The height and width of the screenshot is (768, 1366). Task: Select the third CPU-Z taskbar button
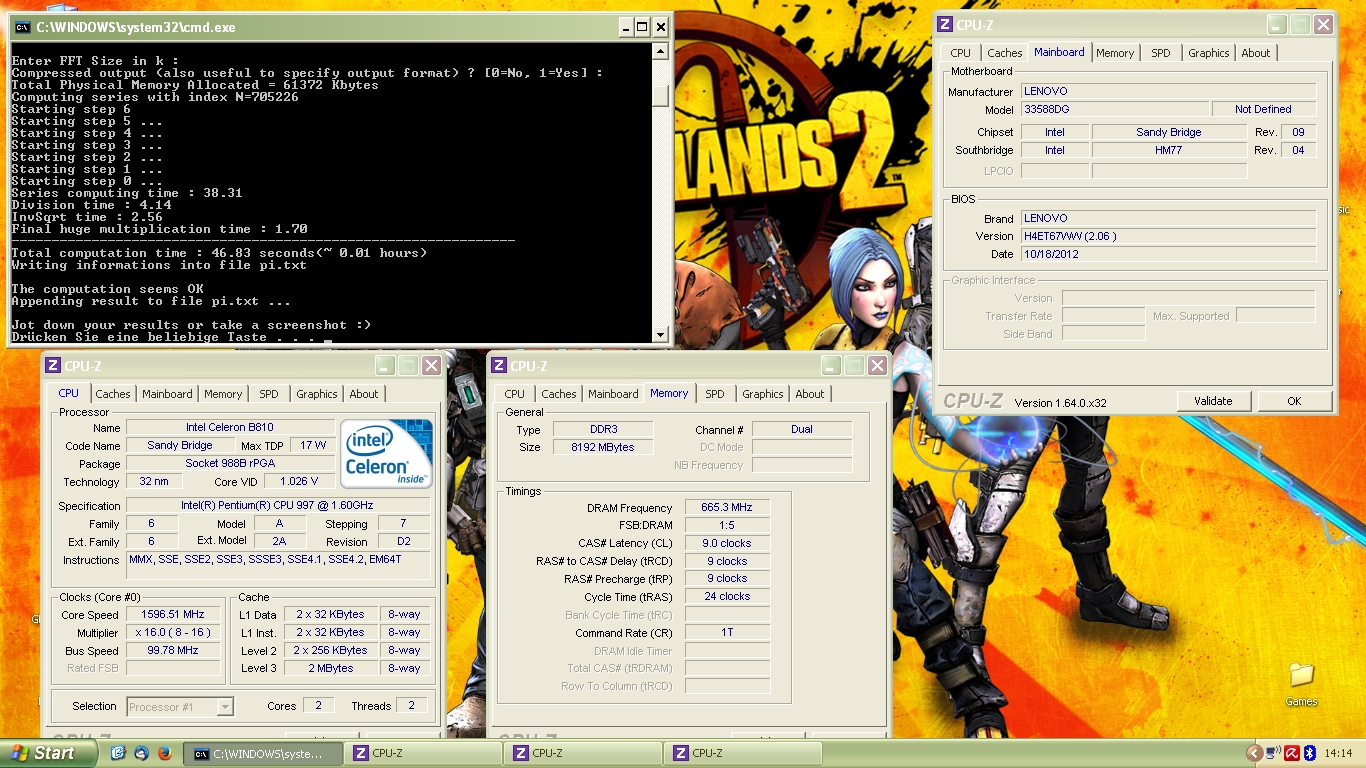tap(744, 753)
